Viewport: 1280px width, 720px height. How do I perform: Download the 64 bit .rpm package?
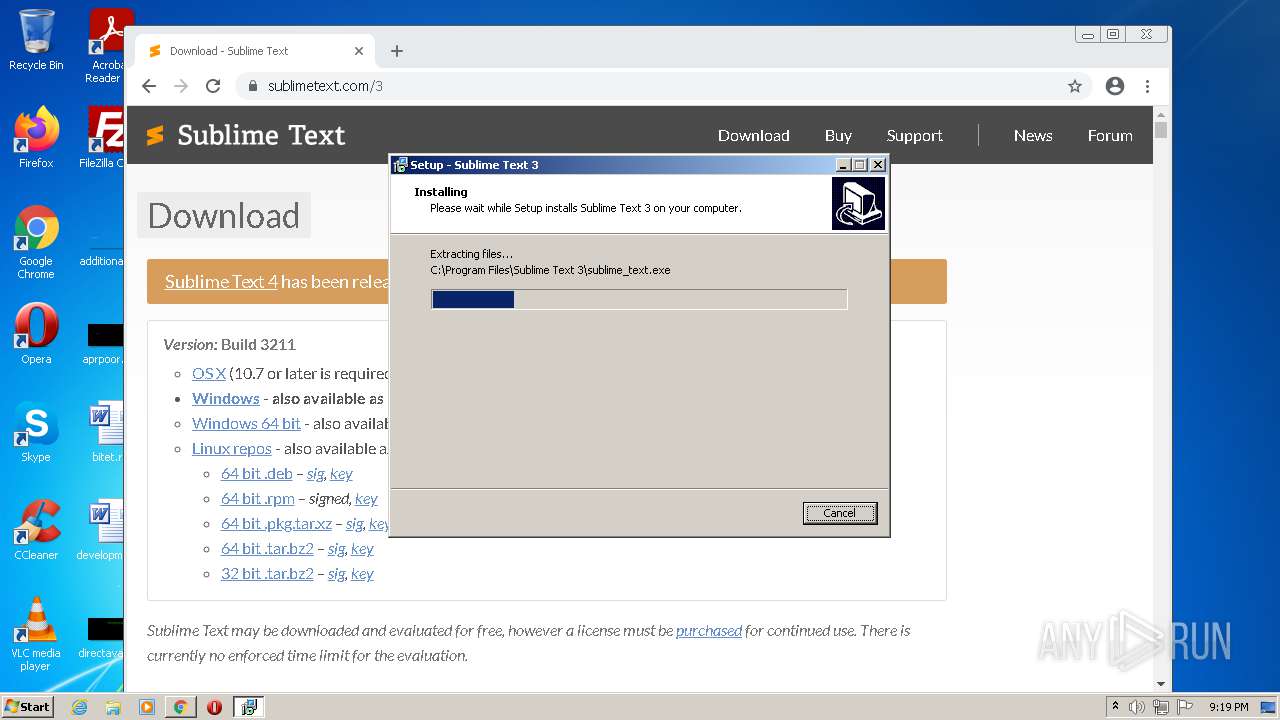258,499
